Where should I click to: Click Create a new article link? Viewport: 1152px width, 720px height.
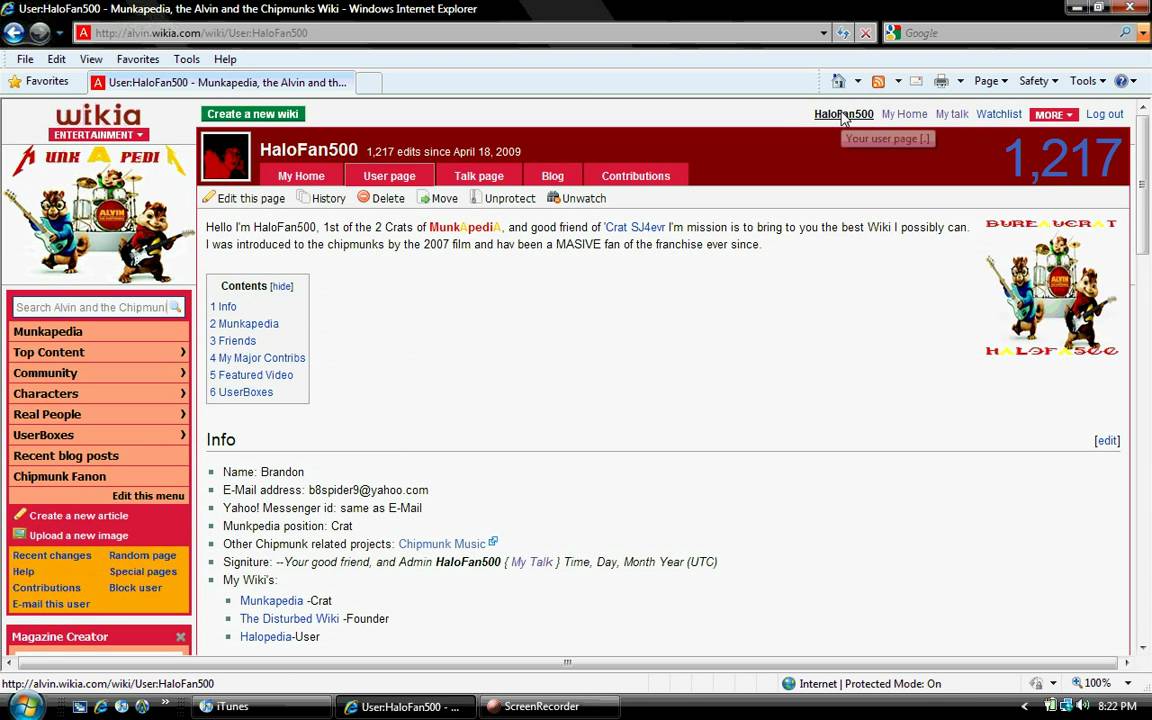point(79,516)
